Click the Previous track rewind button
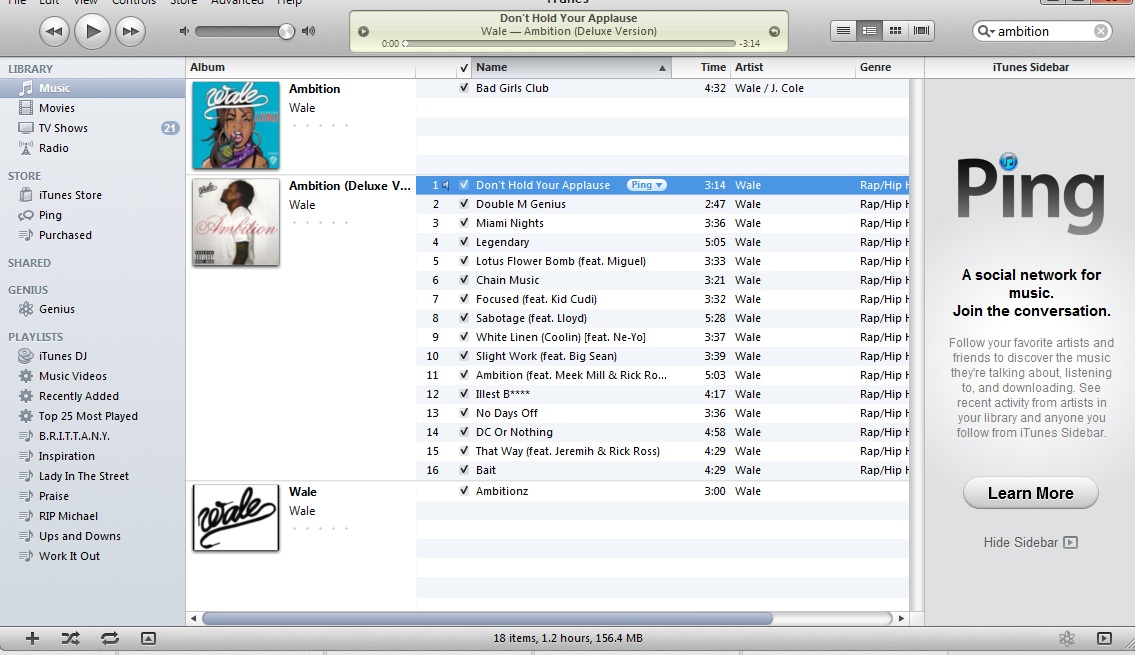This screenshot has height=655, width=1135. point(54,31)
